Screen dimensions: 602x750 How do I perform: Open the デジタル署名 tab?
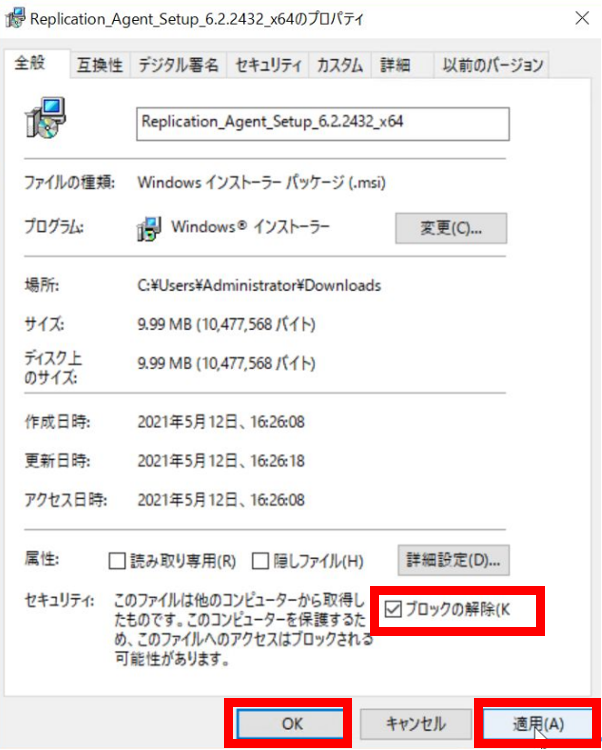(178, 65)
